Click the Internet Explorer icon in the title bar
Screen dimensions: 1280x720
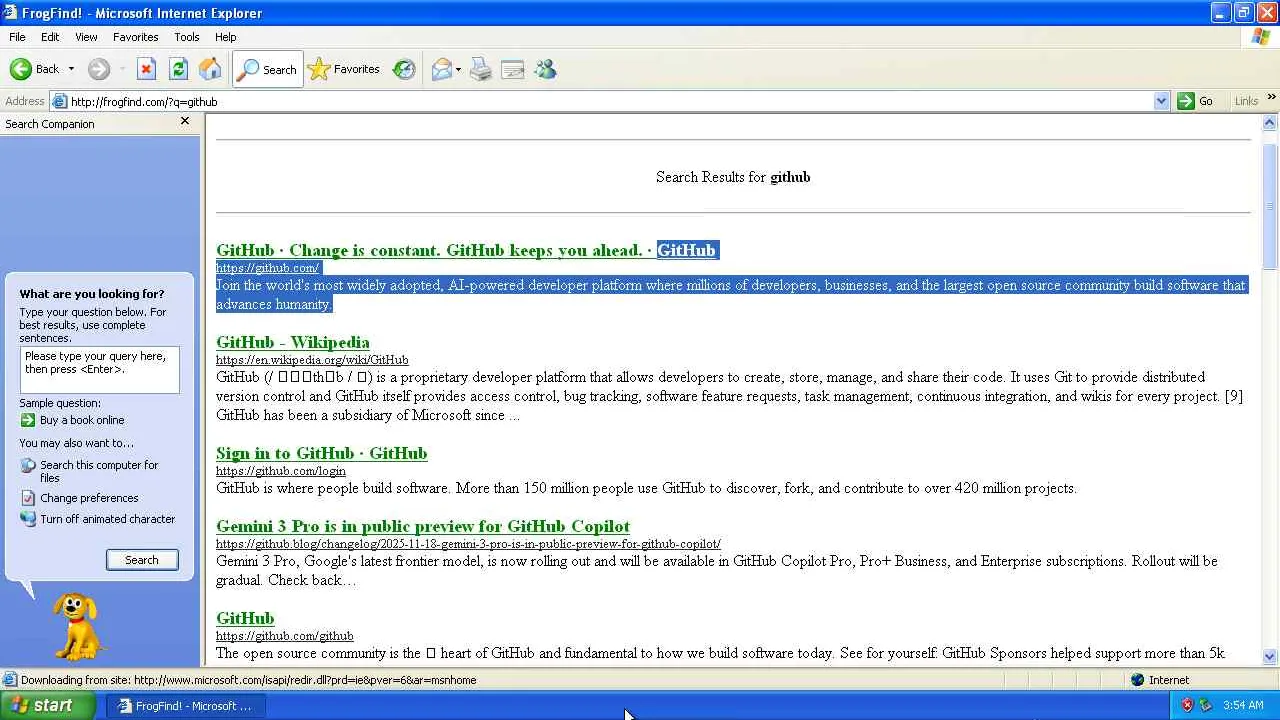10,13
